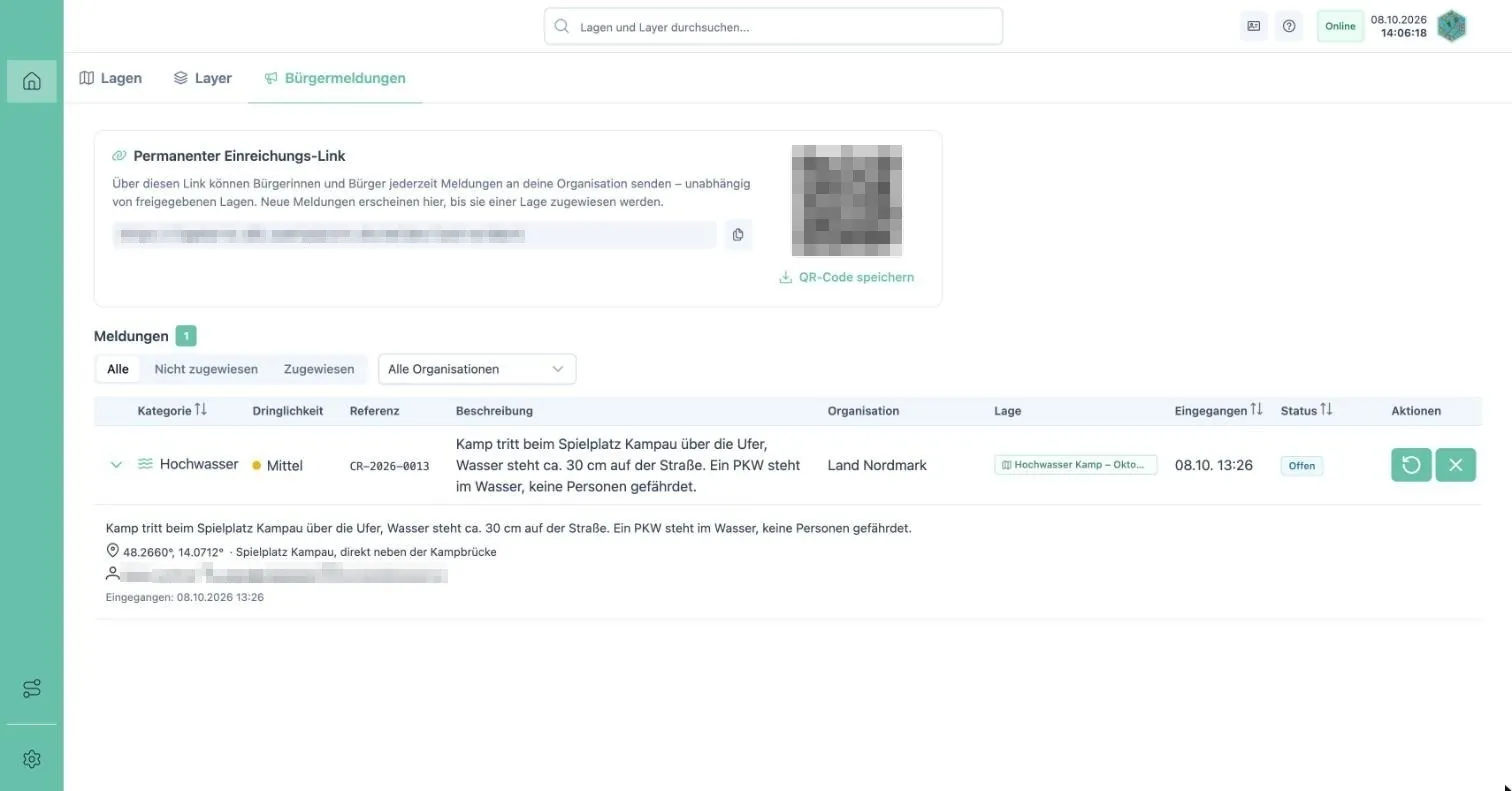Image resolution: width=1512 pixels, height=791 pixels.
Task: Click the ID card icon in header
Action: coord(1253,26)
